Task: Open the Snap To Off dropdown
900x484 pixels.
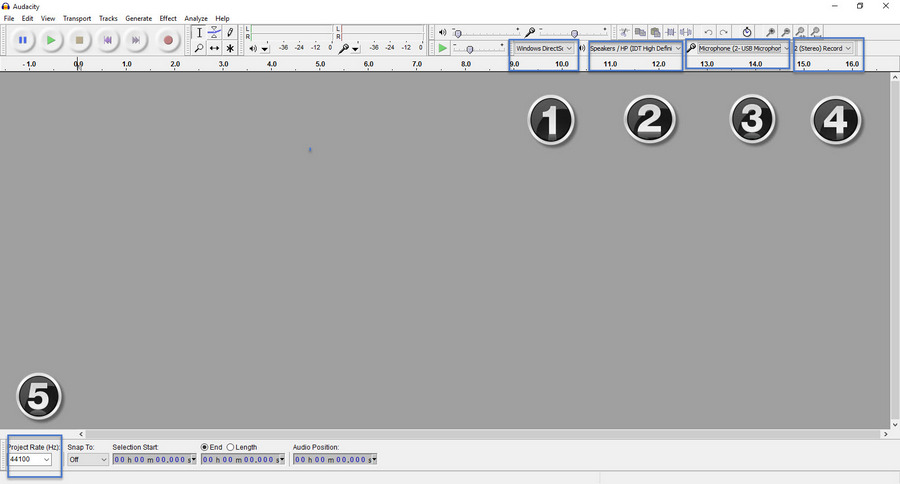Action: [88, 459]
